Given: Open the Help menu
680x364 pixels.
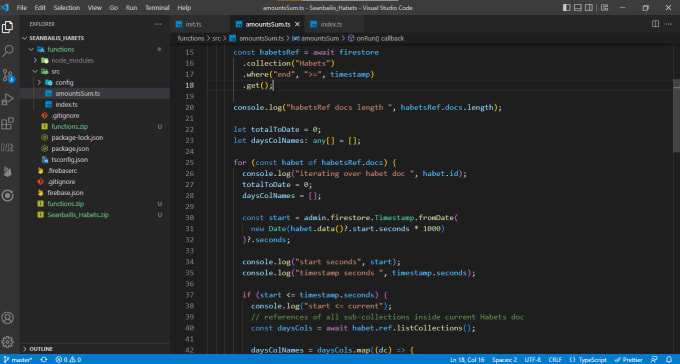Looking at the screenshot, I should coord(184,8).
